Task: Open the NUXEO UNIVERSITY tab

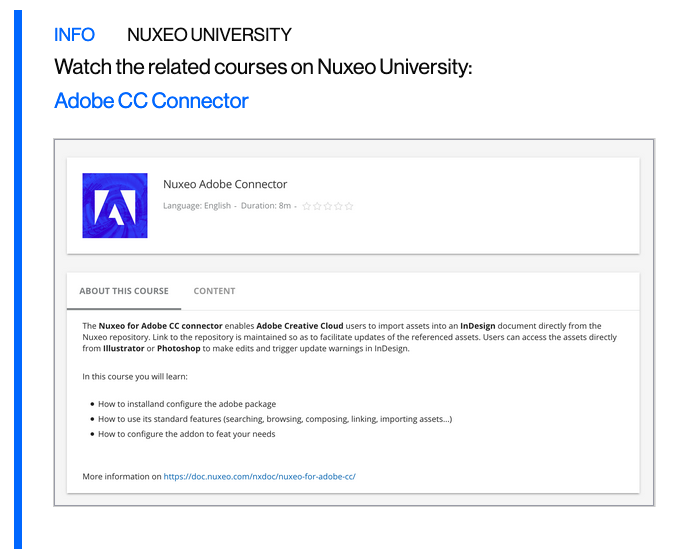Action: pyautogui.click(x=209, y=35)
